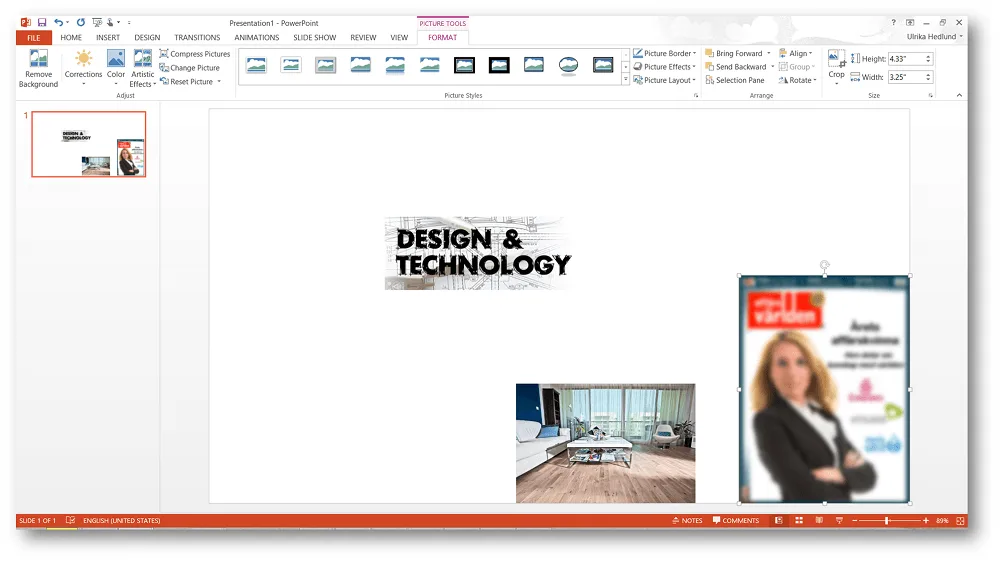Click the Touch/Mouse Mode icon
The height and width of the screenshot is (562, 1000).
[x=110, y=22]
